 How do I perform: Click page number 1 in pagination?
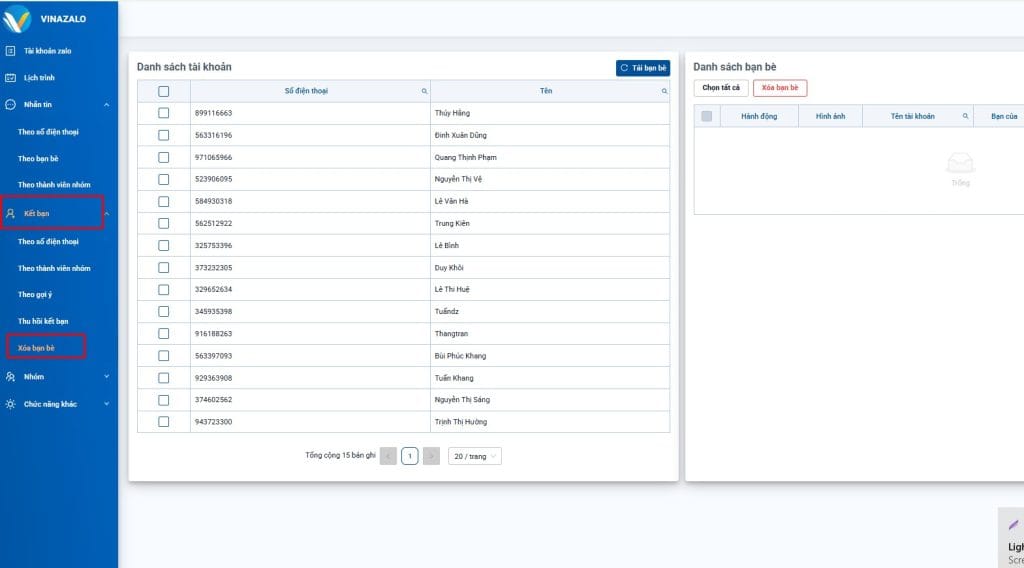click(x=410, y=456)
